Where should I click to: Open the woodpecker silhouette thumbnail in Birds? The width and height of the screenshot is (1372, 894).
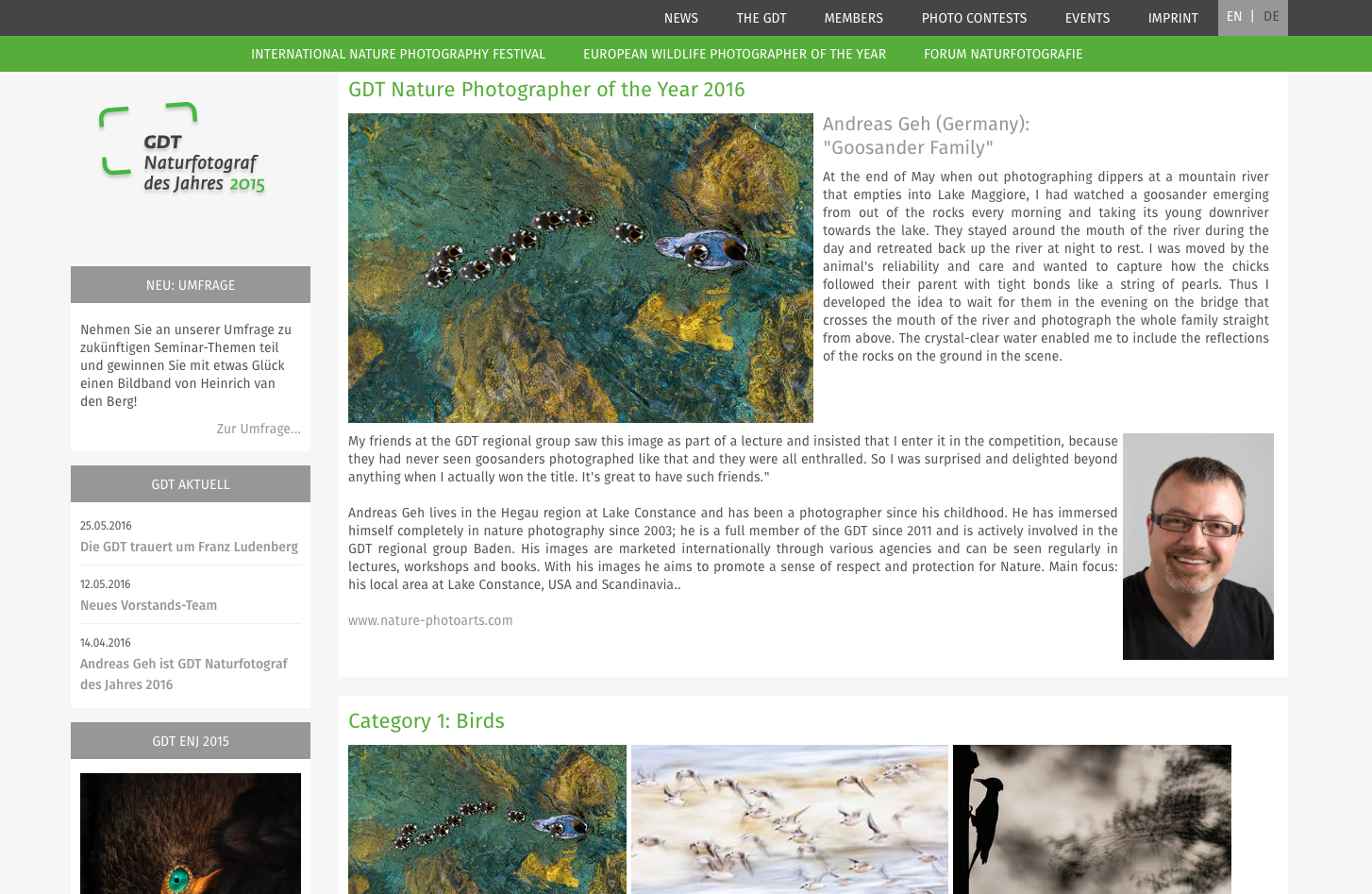(x=1091, y=818)
